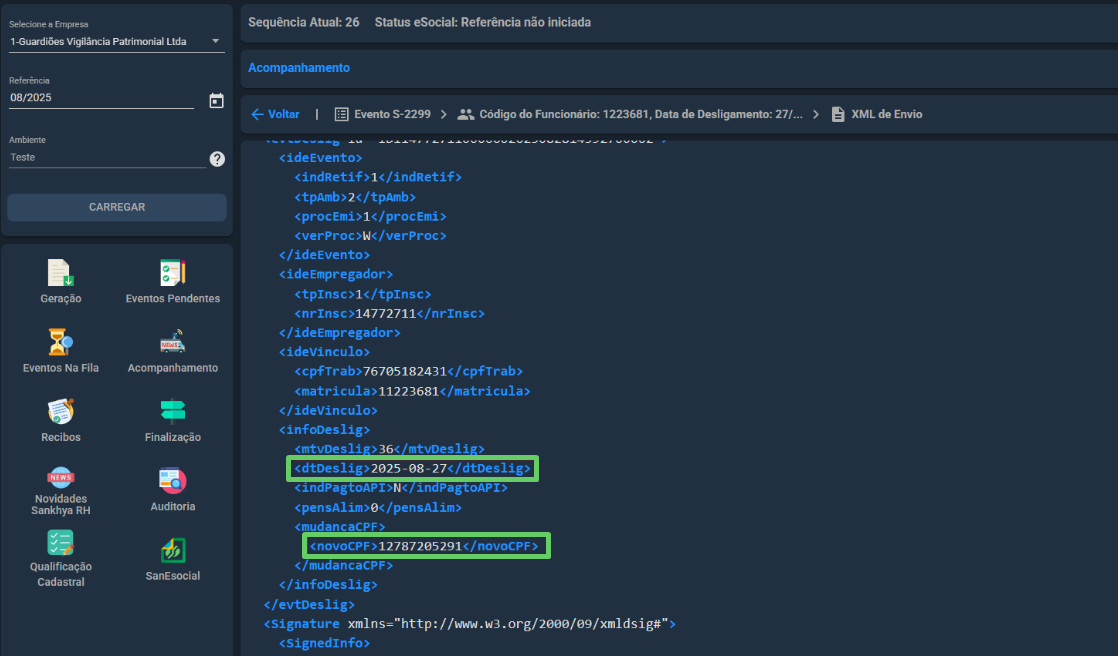This screenshot has height=656, width=1118.
Task: Click the tpAmb line
Action: click(355, 197)
